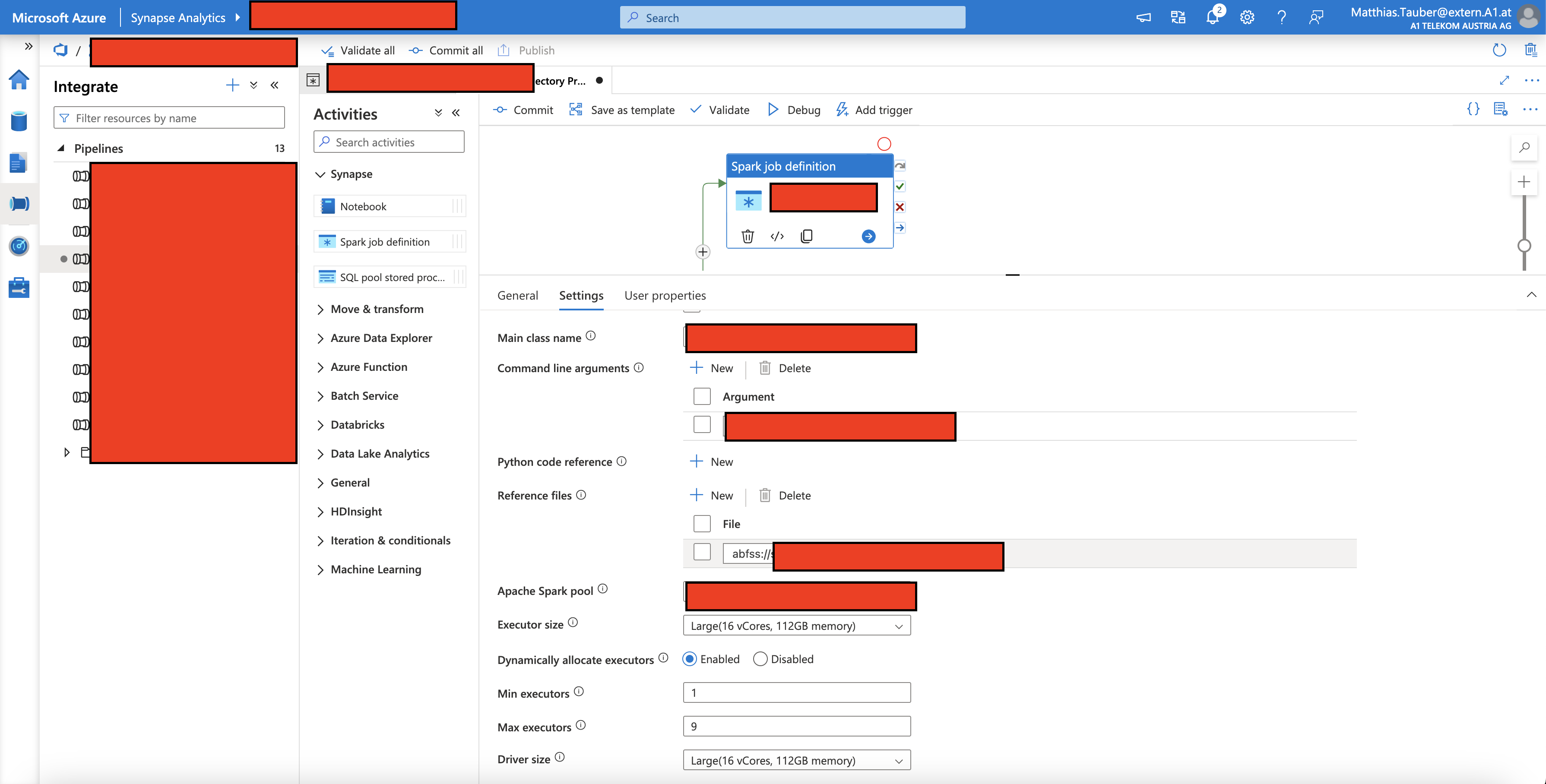
Task: Add New command line argument
Action: pyautogui.click(x=712, y=368)
